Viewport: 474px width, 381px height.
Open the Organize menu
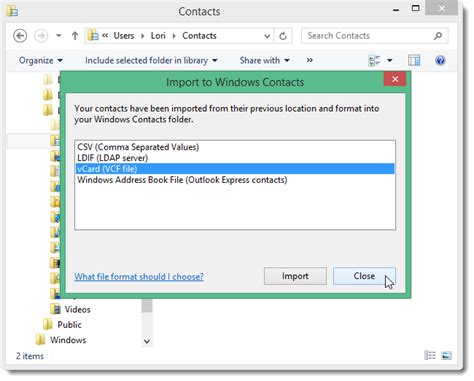click(41, 61)
